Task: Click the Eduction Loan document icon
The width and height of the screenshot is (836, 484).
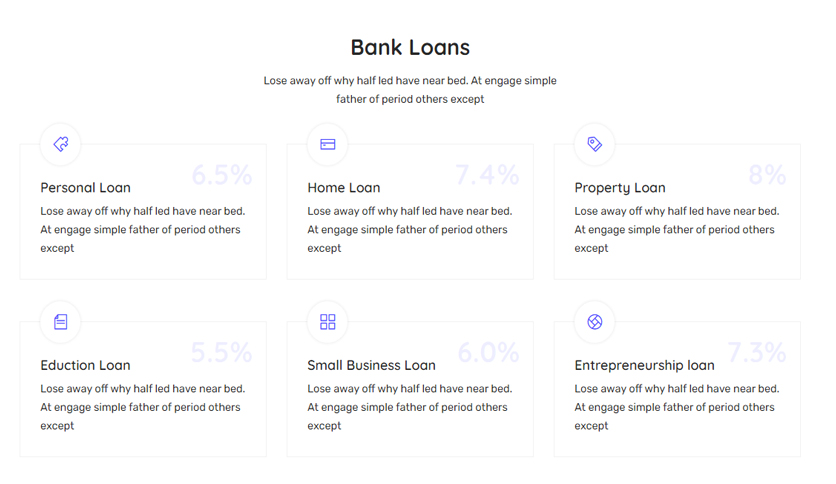Action: click(x=61, y=322)
